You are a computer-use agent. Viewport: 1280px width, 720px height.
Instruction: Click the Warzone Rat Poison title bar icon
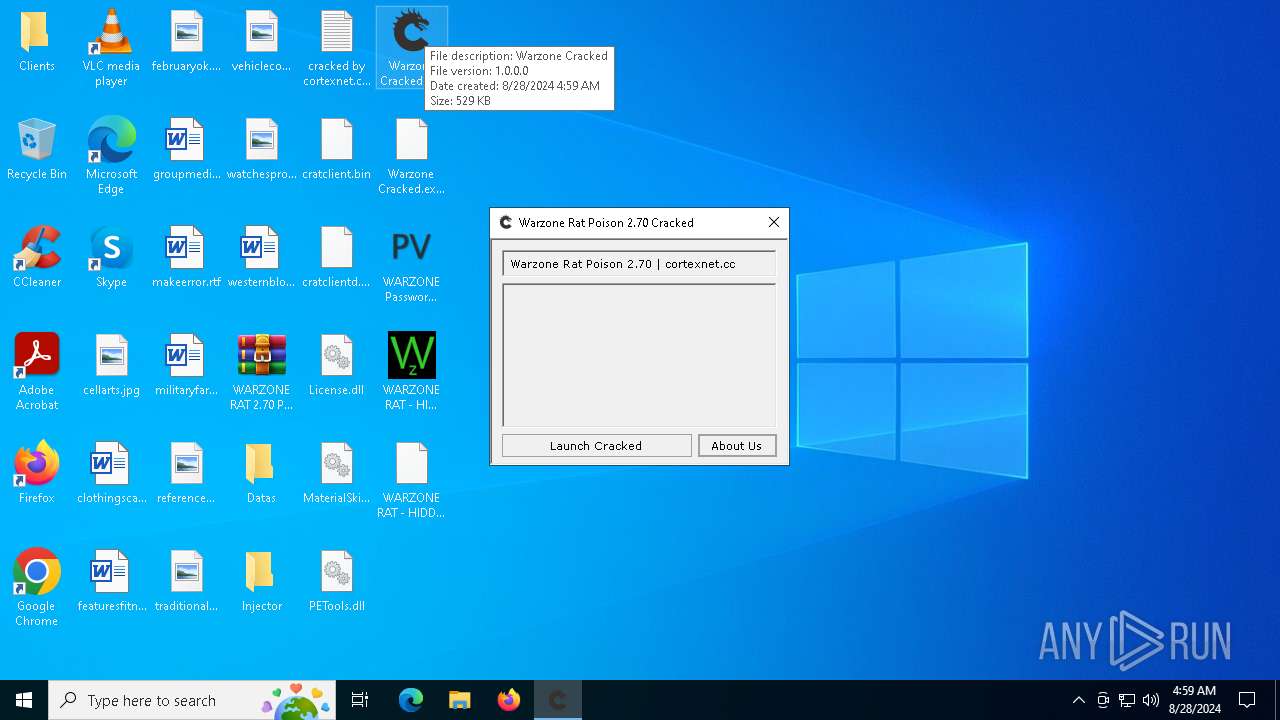click(x=506, y=222)
